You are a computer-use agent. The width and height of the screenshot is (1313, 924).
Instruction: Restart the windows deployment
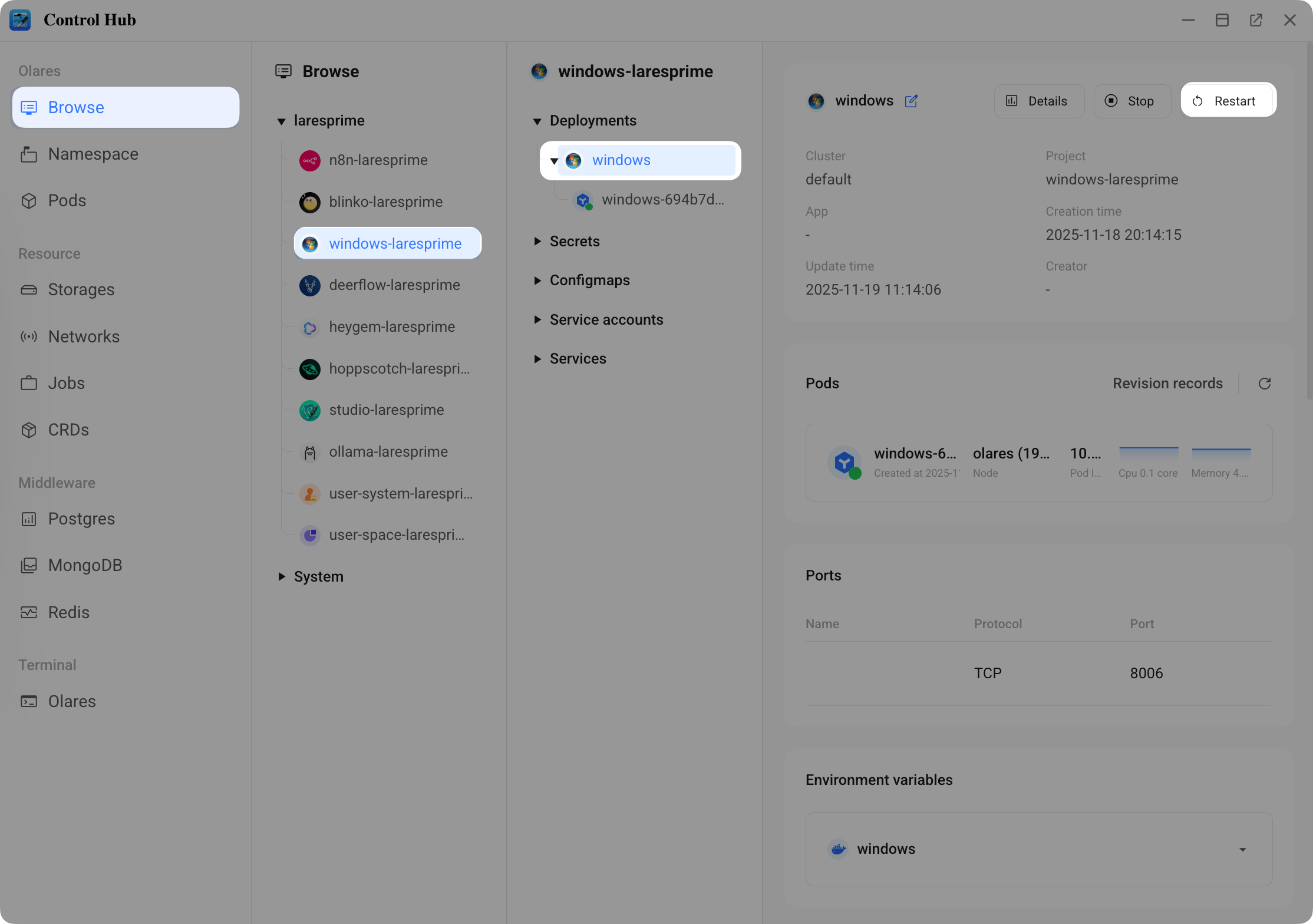point(1228,101)
